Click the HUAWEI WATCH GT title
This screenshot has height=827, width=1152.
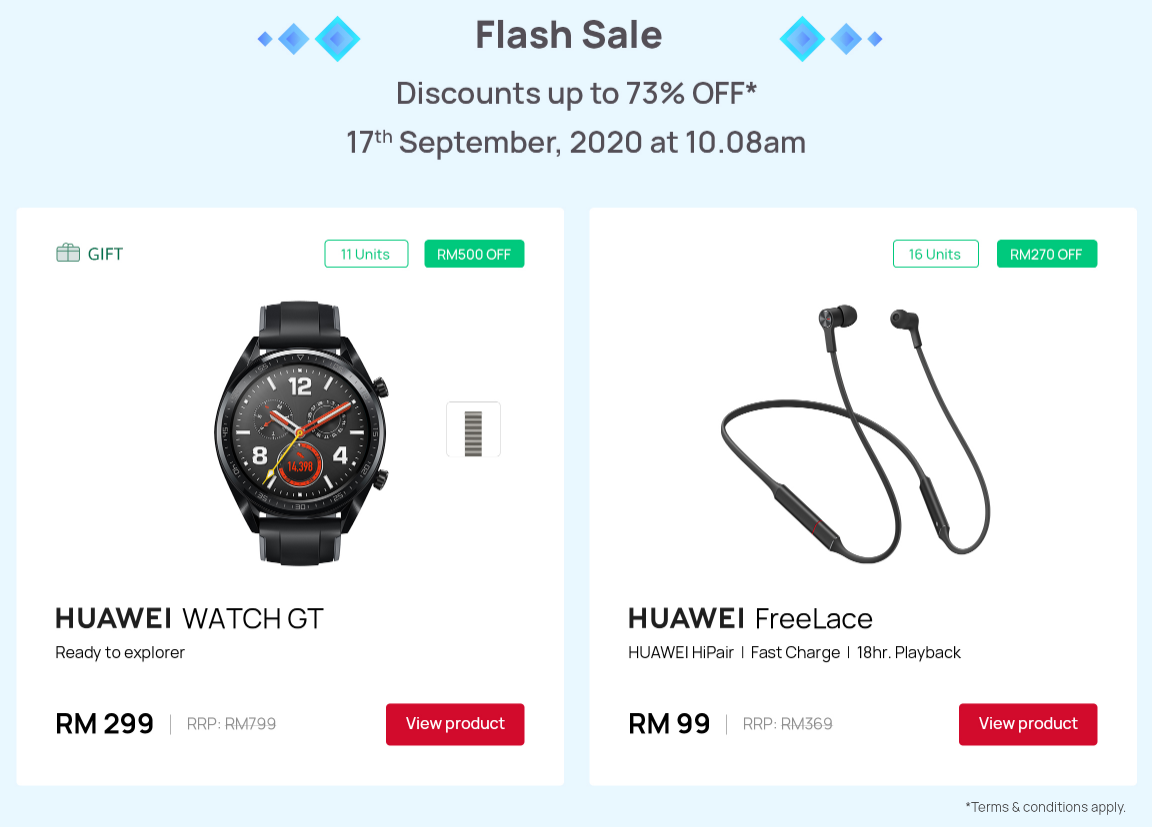[x=189, y=618]
